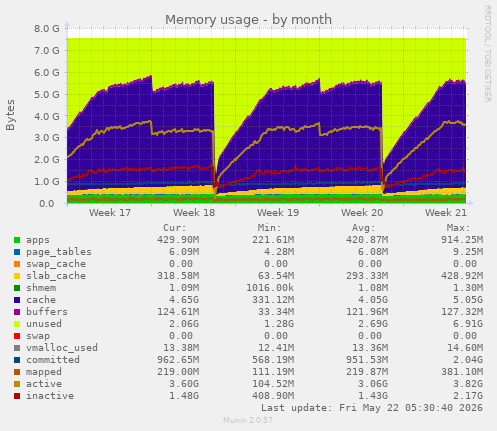Click the active current value 3.60G
The width and height of the screenshot is (497, 431).
tap(184, 384)
